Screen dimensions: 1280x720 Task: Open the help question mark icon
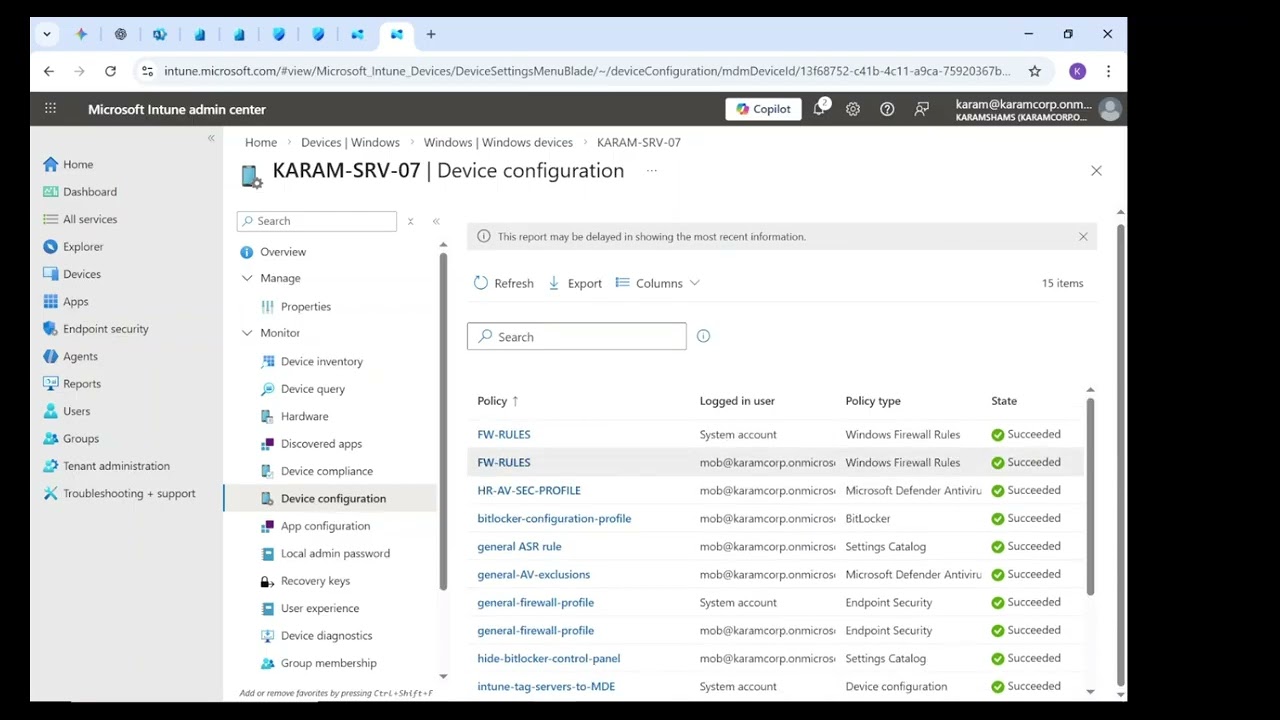point(887,109)
